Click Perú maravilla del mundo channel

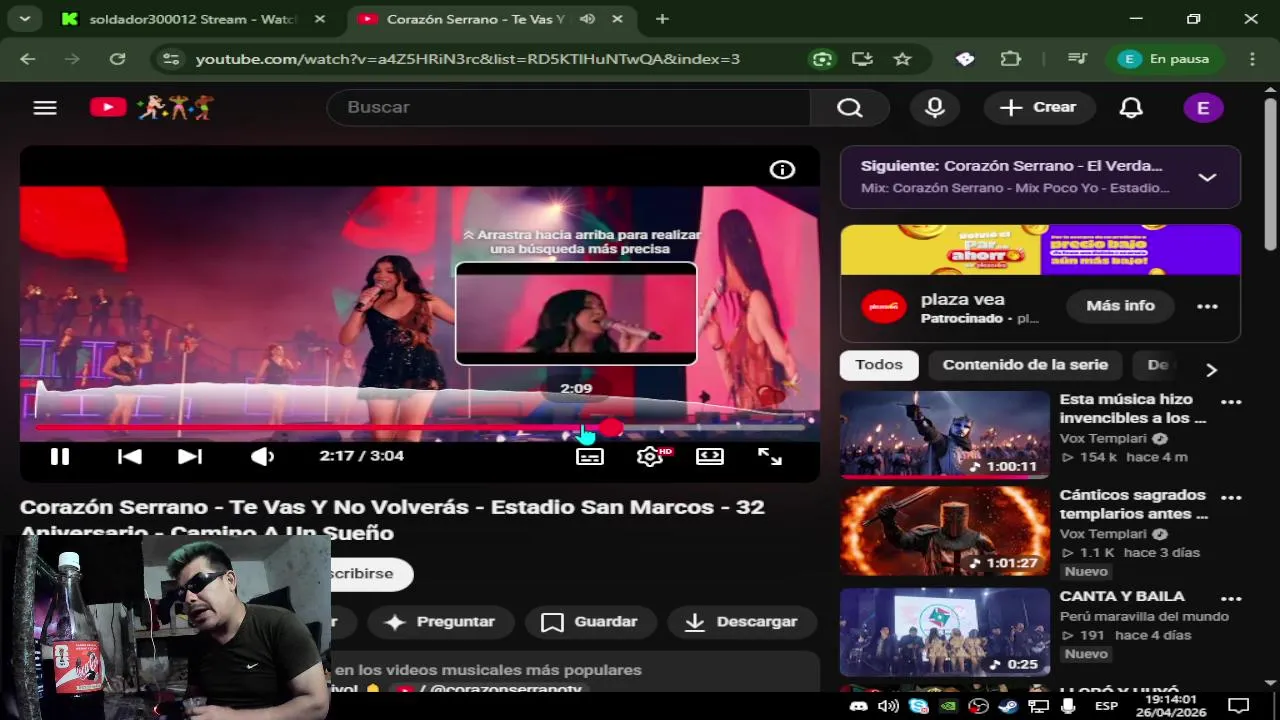click(x=1144, y=616)
